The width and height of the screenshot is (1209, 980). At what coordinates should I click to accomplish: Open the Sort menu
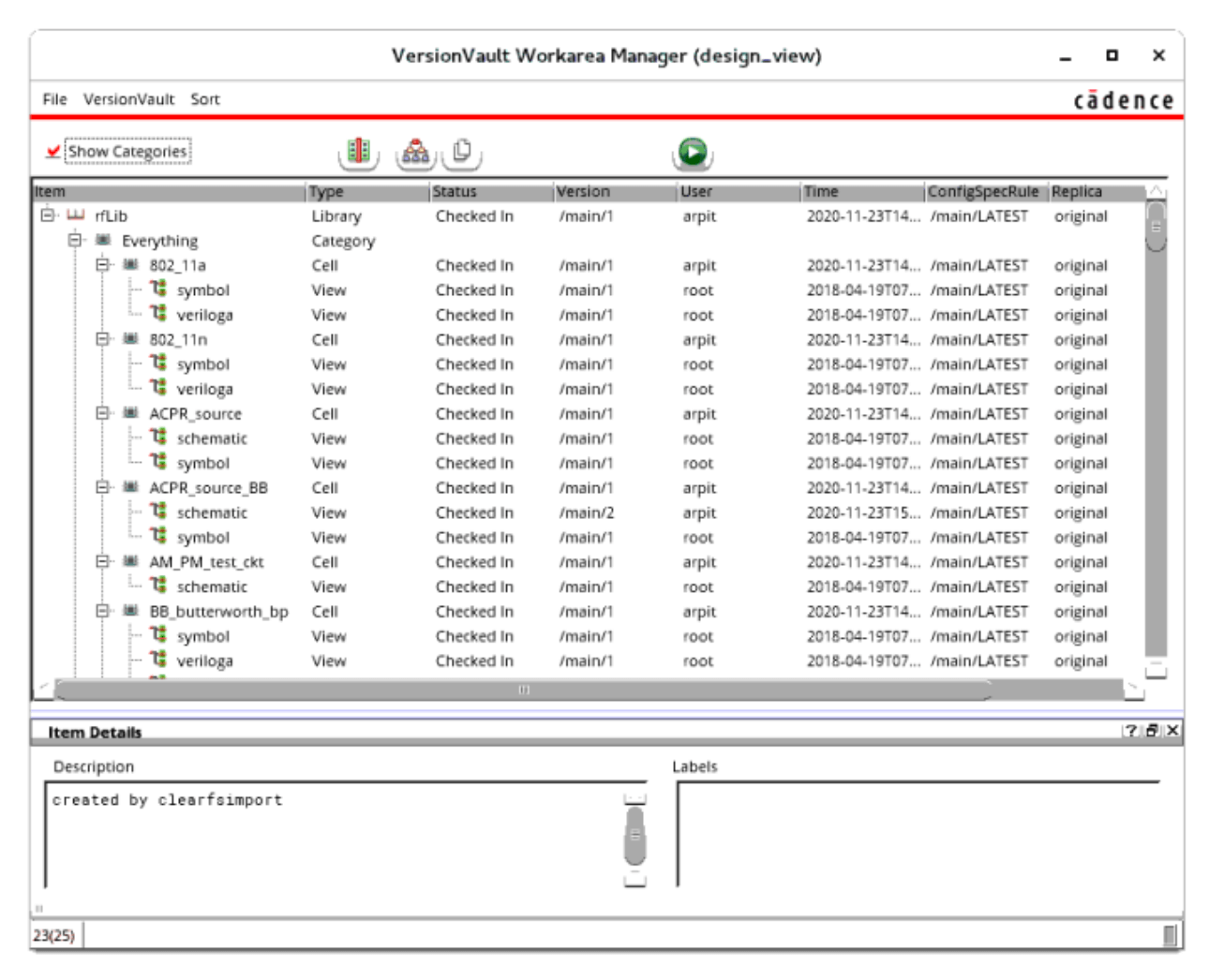(204, 99)
